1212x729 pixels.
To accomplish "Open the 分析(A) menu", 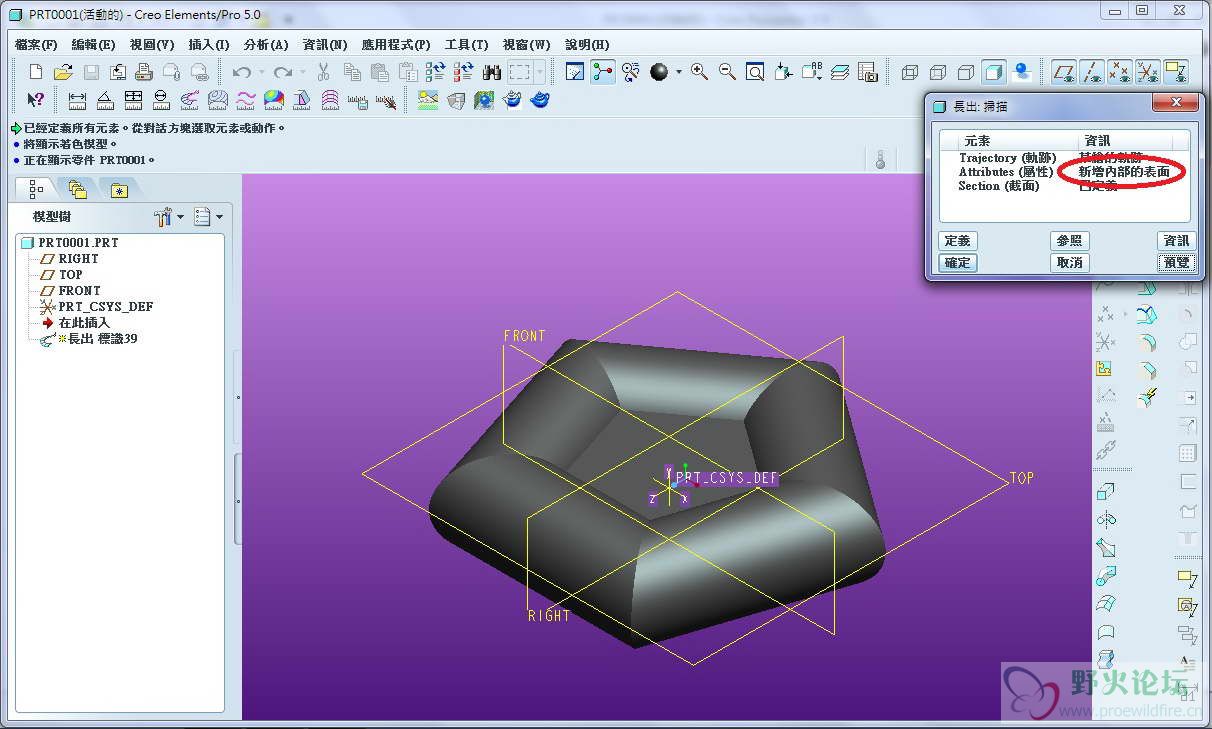I will coord(266,45).
